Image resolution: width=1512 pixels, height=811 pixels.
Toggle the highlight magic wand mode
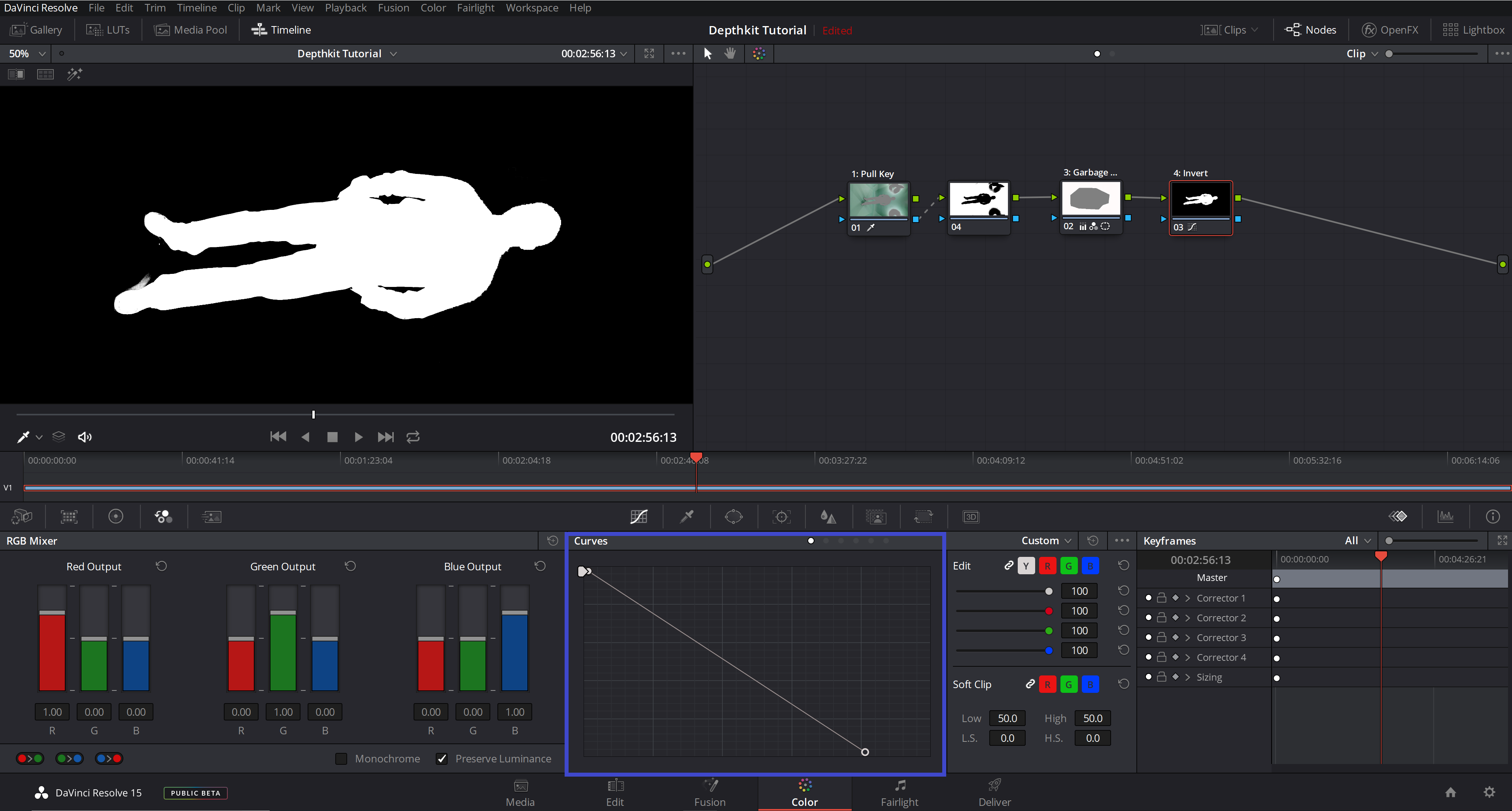(75, 74)
